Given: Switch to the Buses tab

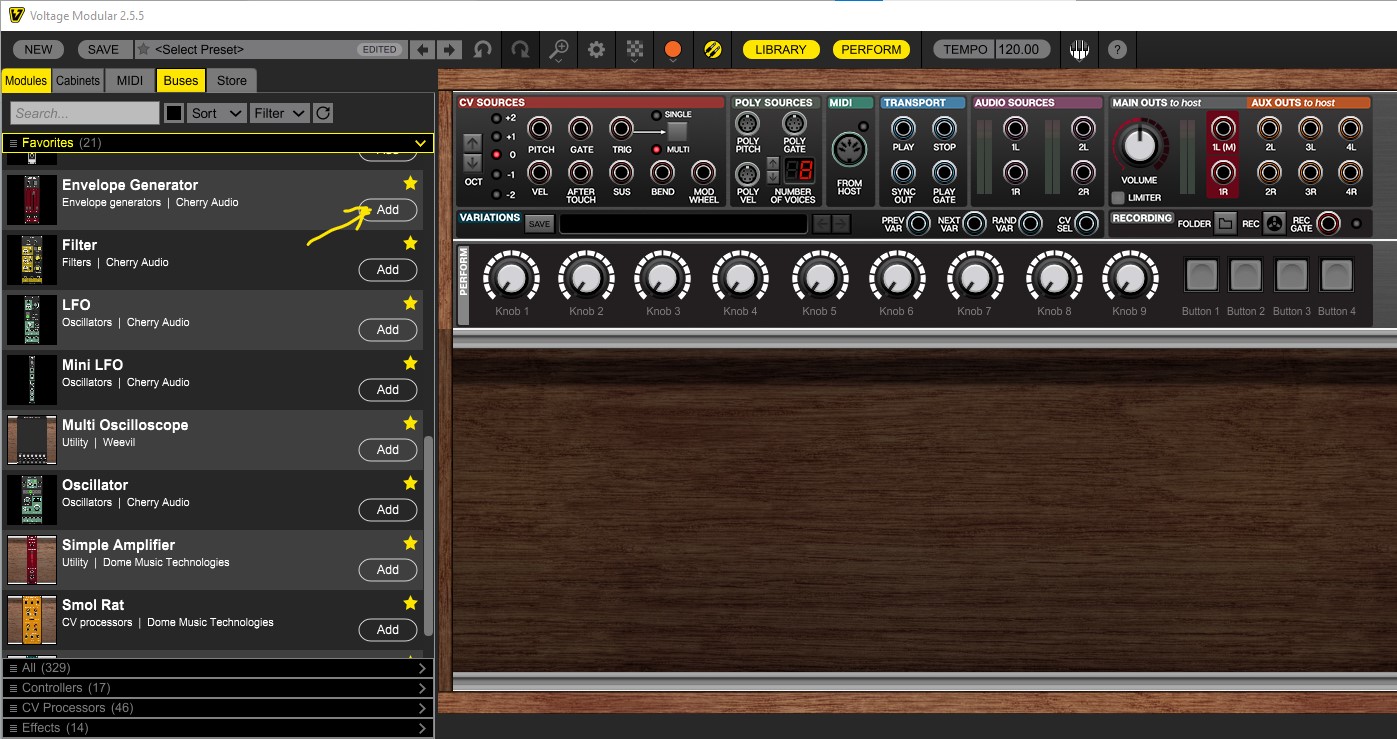Looking at the screenshot, I should point(181,81).
